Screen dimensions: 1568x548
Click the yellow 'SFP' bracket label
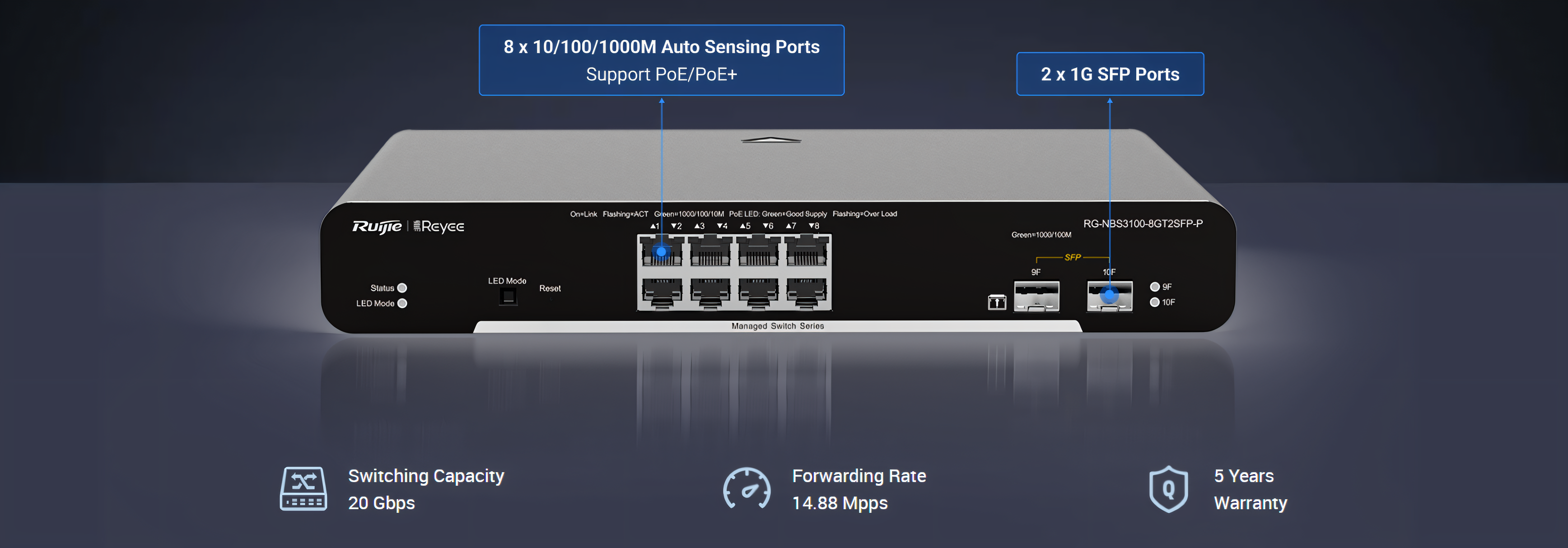click(x=1073, y=257)
